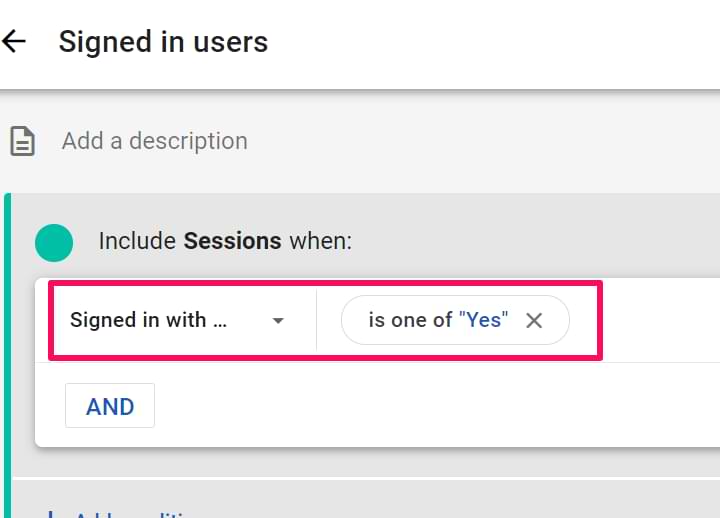Click the "Include" label text
Screen dimensions: 720x518
coord(138,241)
